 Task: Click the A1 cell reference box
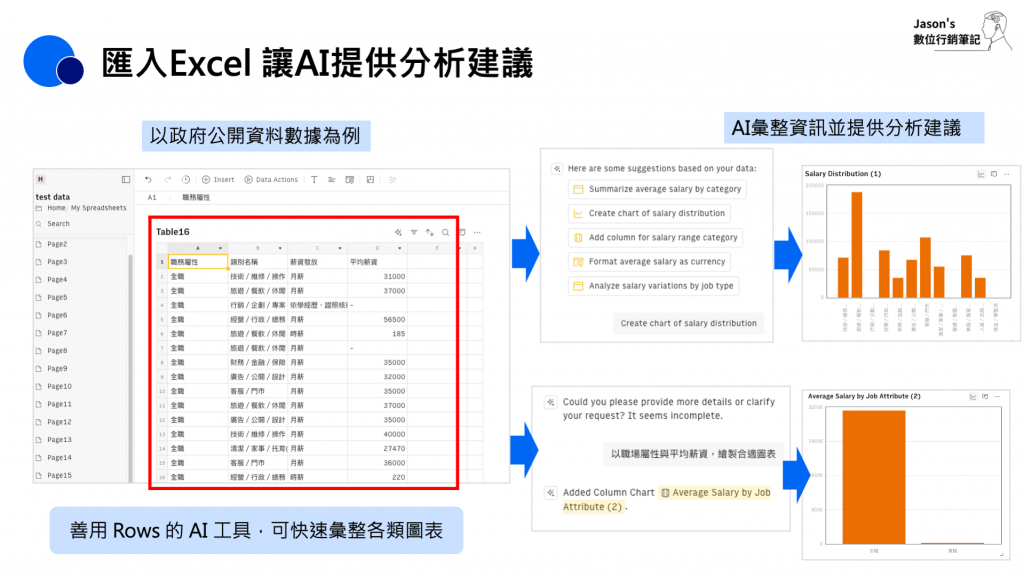(x=152, y=197)
